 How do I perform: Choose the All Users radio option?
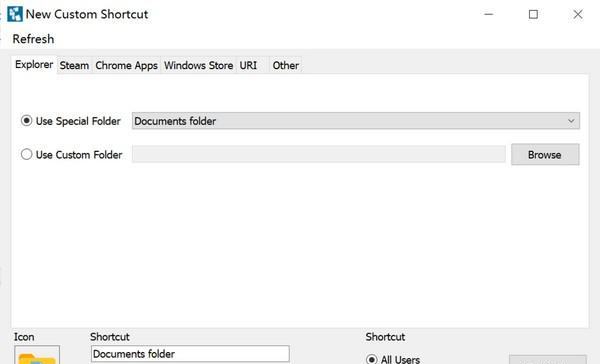pyautogui.click(x=371, y=359)
